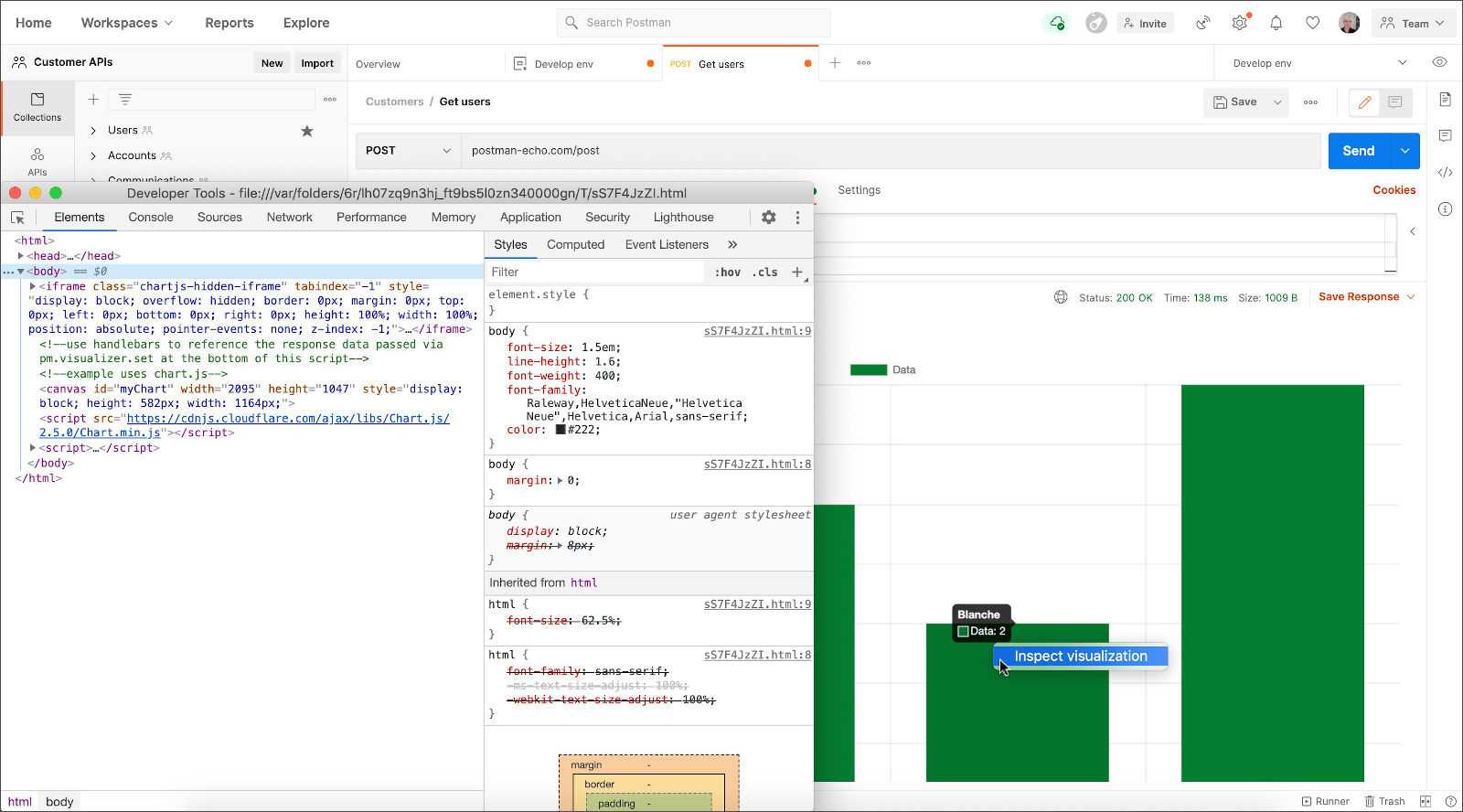Toggle the .cls class editor button
This screenshot has width=1463, height=812.
point(765,272)
